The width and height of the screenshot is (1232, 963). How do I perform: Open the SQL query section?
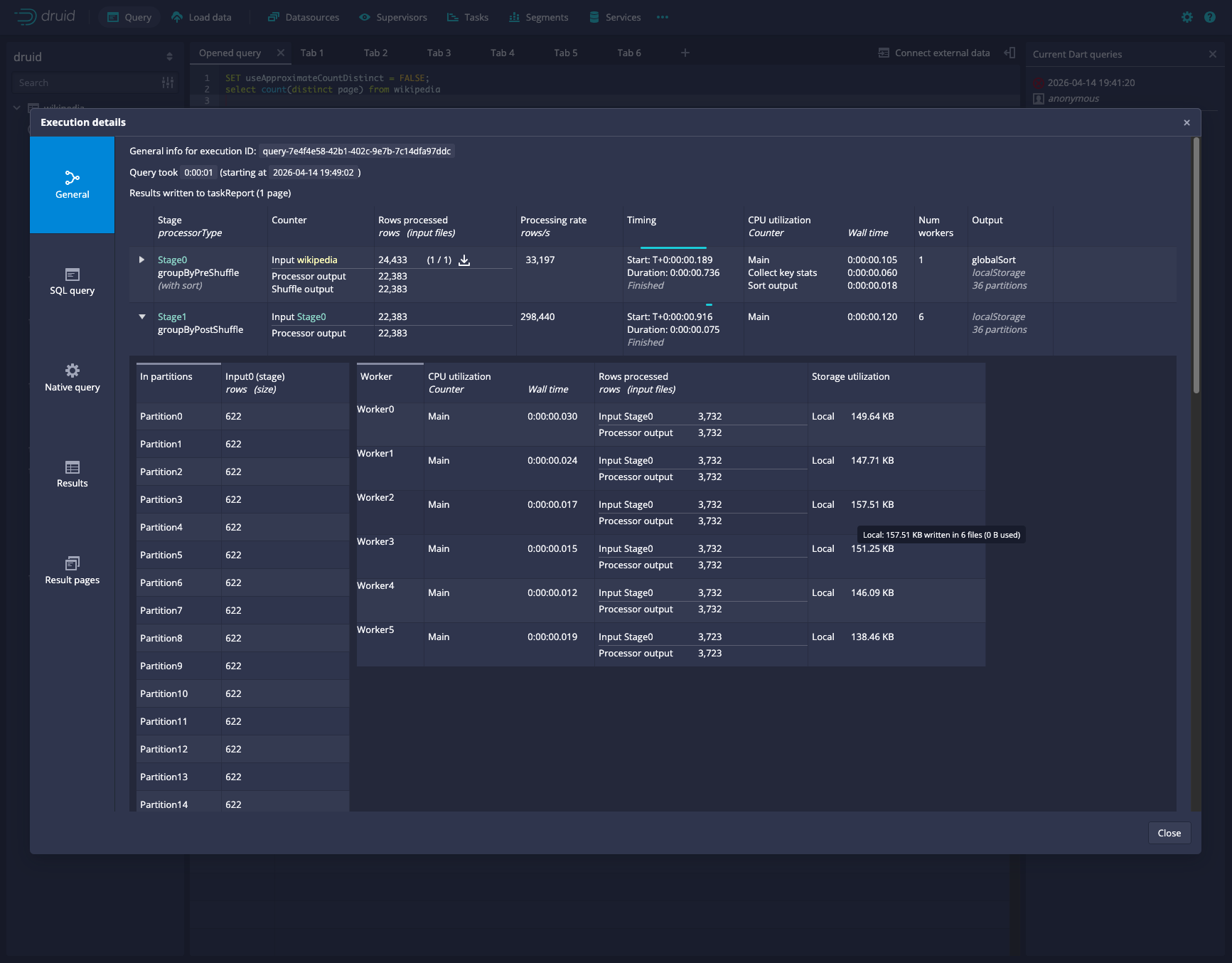tap(72, 282)
